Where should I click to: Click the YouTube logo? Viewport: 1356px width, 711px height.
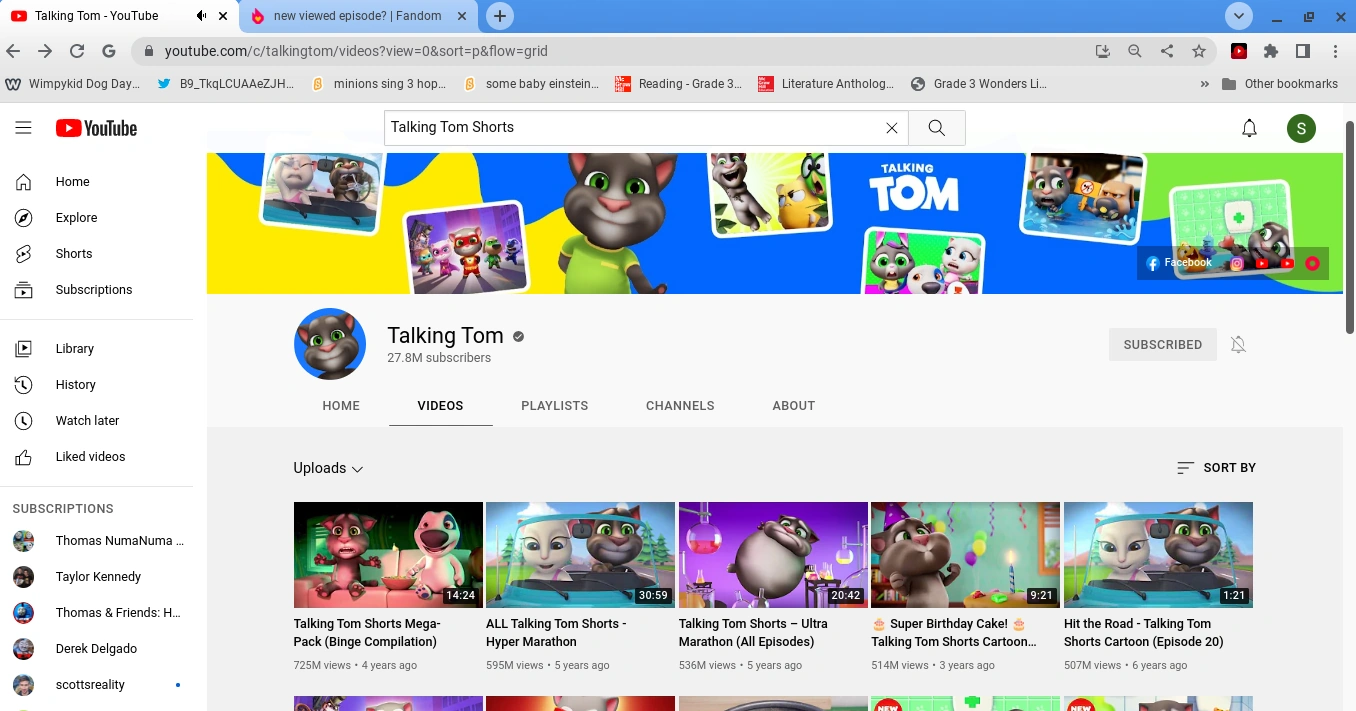click(x=96, y=128)
